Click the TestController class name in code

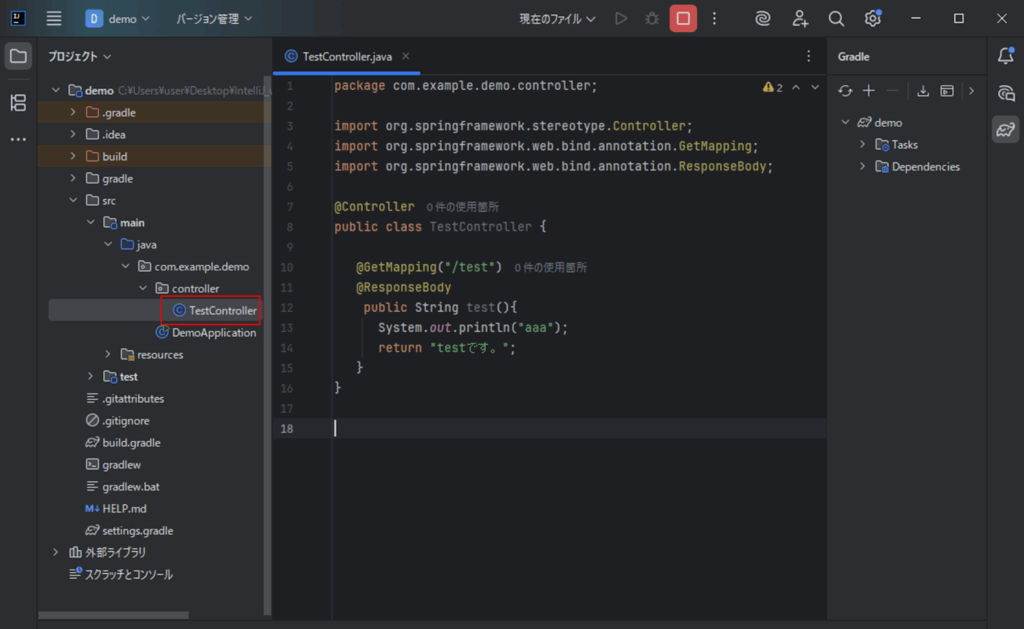tap(481, 227)
